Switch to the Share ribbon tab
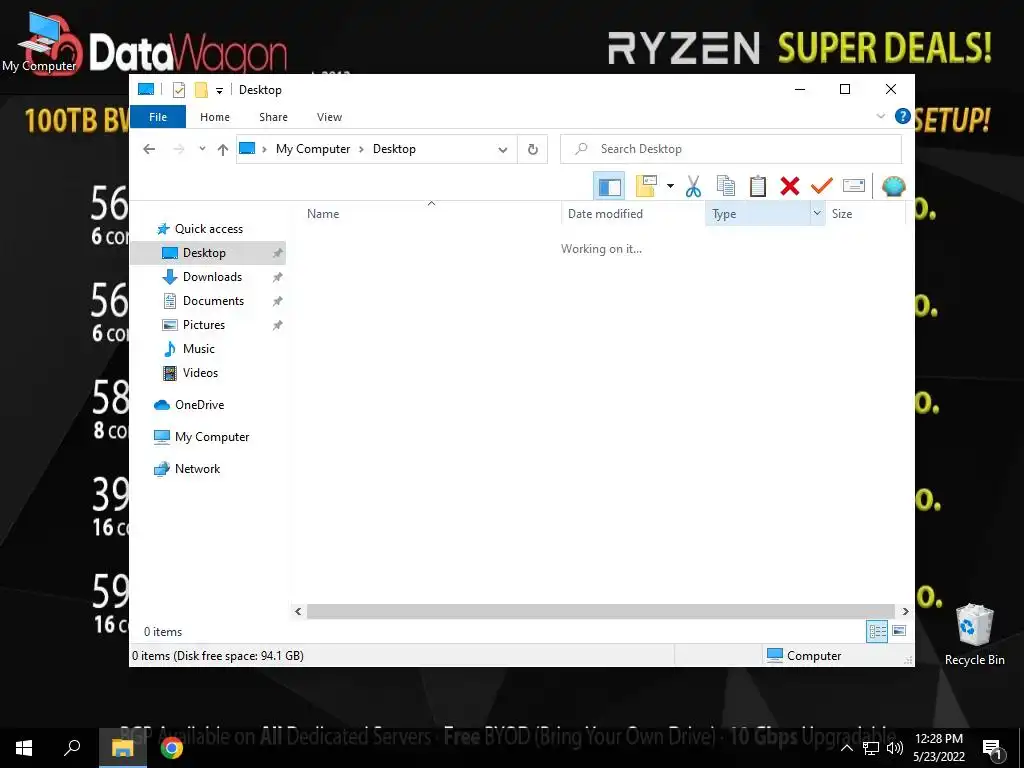Viewport: 1024px width, 768px height. [273, 117]
